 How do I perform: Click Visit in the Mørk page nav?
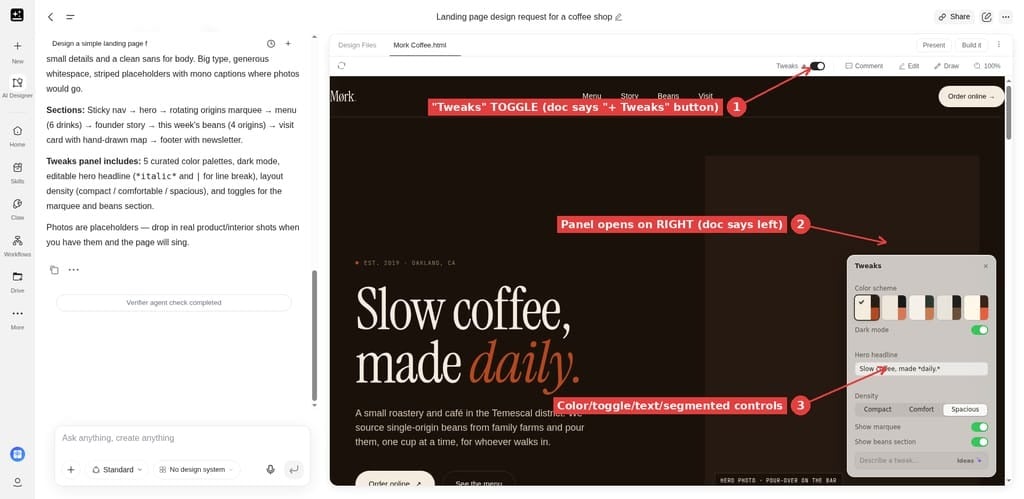705,96
